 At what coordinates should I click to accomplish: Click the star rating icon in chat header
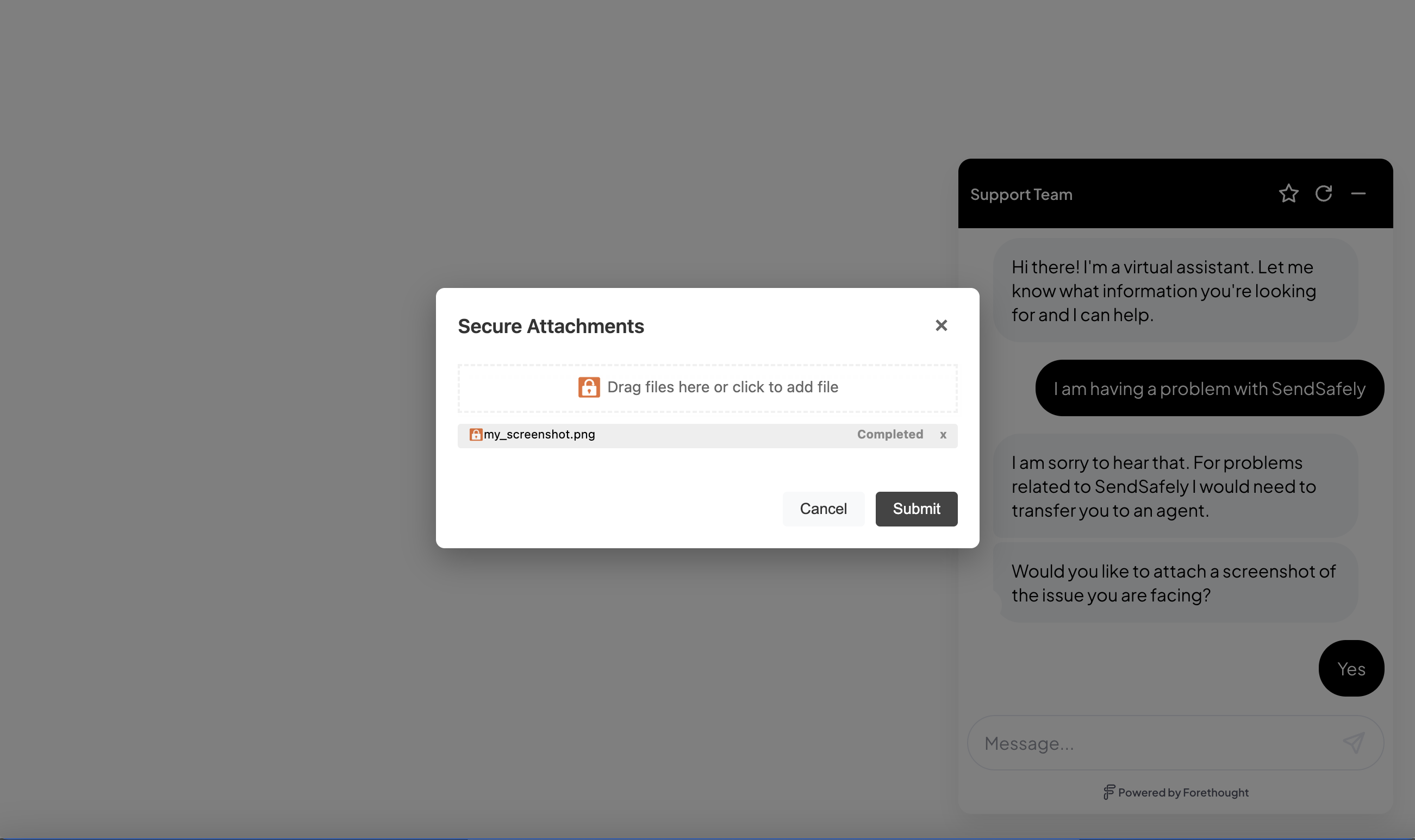coord(1288,193)
